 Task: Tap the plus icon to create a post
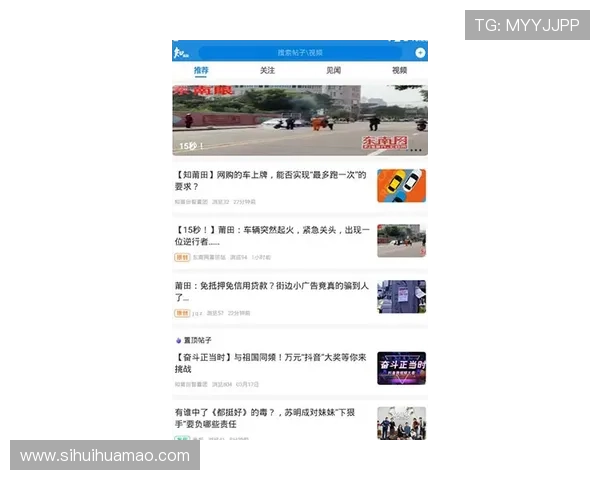tap(420, 52)
